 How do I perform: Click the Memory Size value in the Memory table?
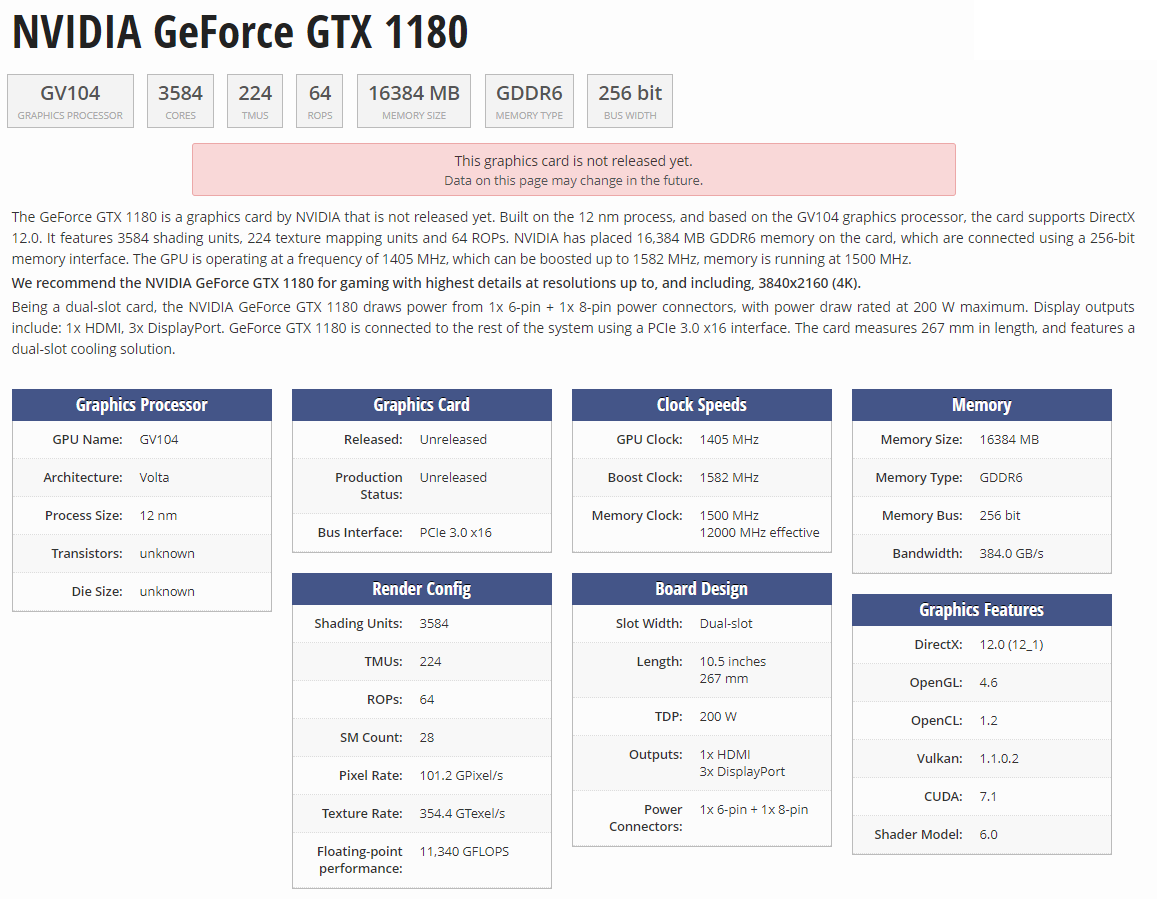[x=1009, y=440]
